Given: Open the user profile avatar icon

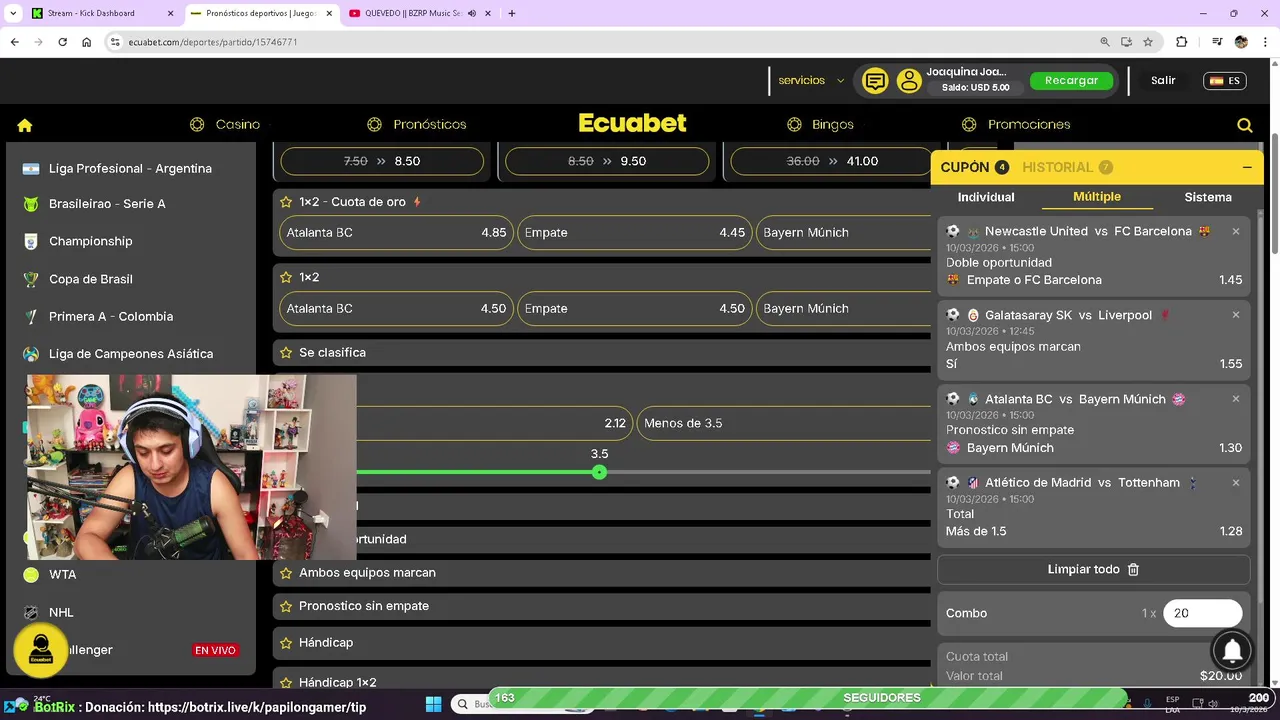Looking at the screenshot, I should pyautogui.click(x=909, y=81).
